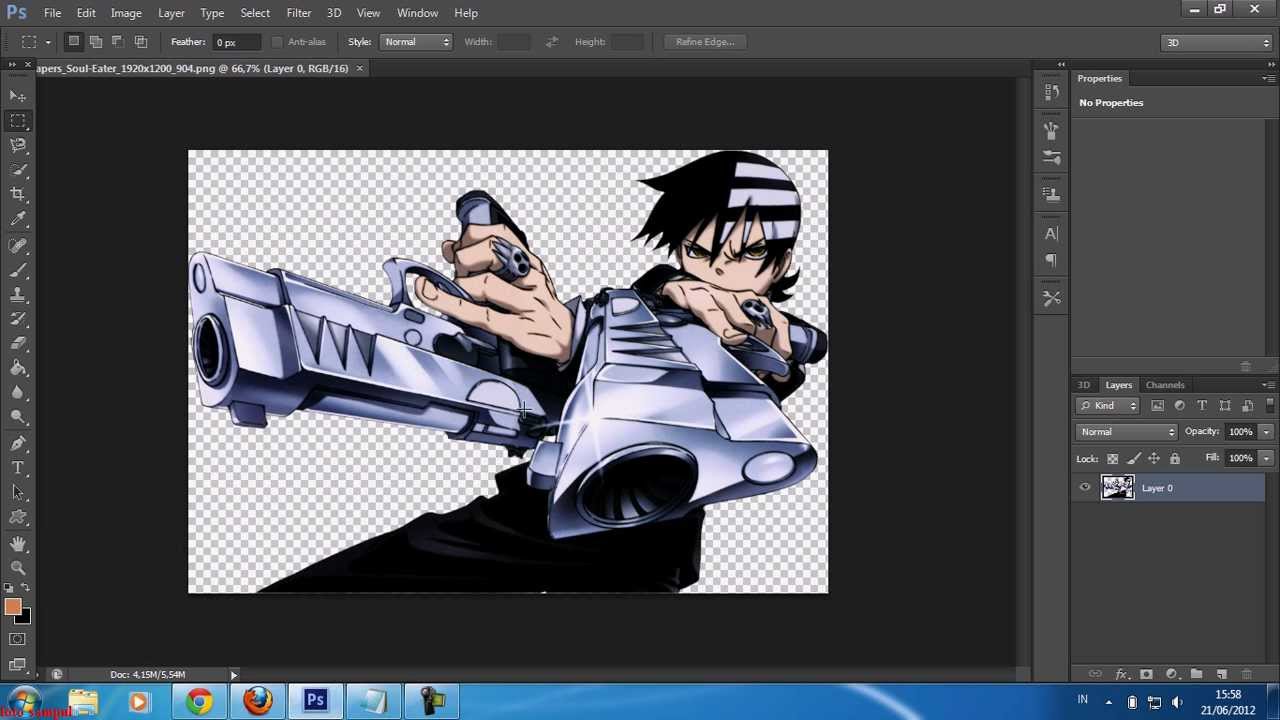This screenshot has height=720, width=1280.
Task: Open the Window menu
Action: pos(417,13)
